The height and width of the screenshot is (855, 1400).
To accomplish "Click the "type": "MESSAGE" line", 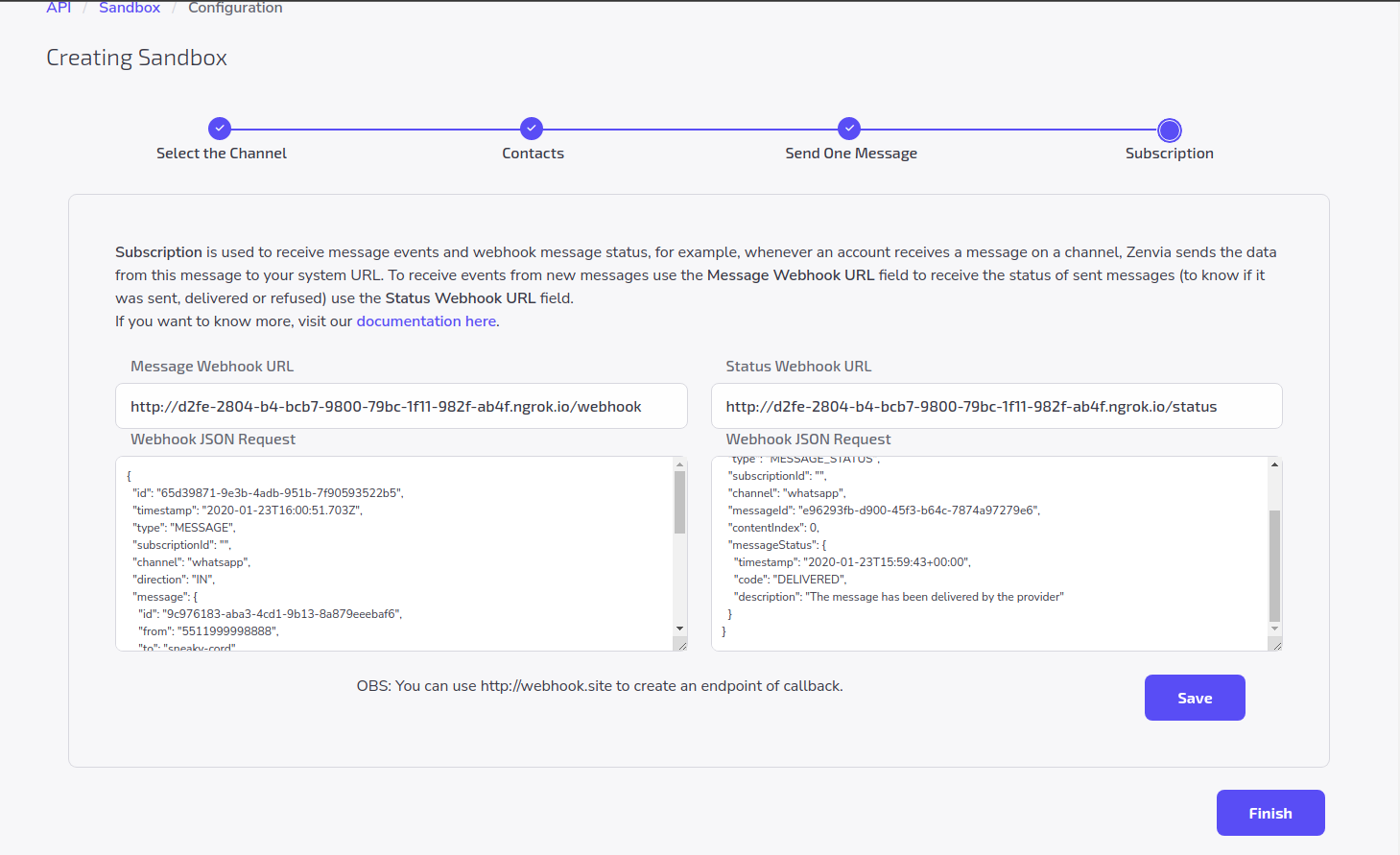I will click(x=184, y=528).
